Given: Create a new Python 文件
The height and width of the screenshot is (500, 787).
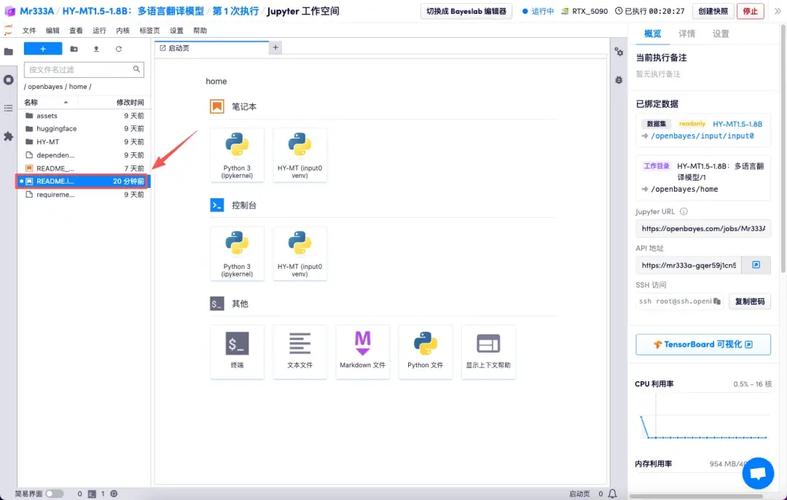Looking at the screenshot, I should [425, 352].
